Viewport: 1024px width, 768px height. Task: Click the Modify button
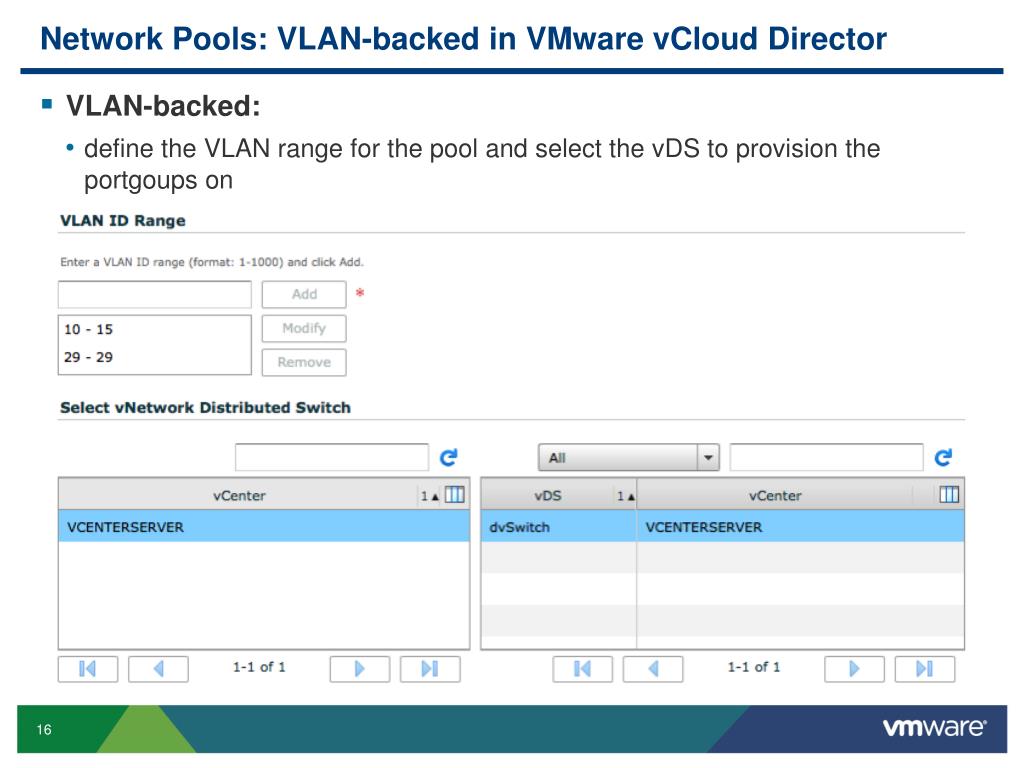coord(304,328)
